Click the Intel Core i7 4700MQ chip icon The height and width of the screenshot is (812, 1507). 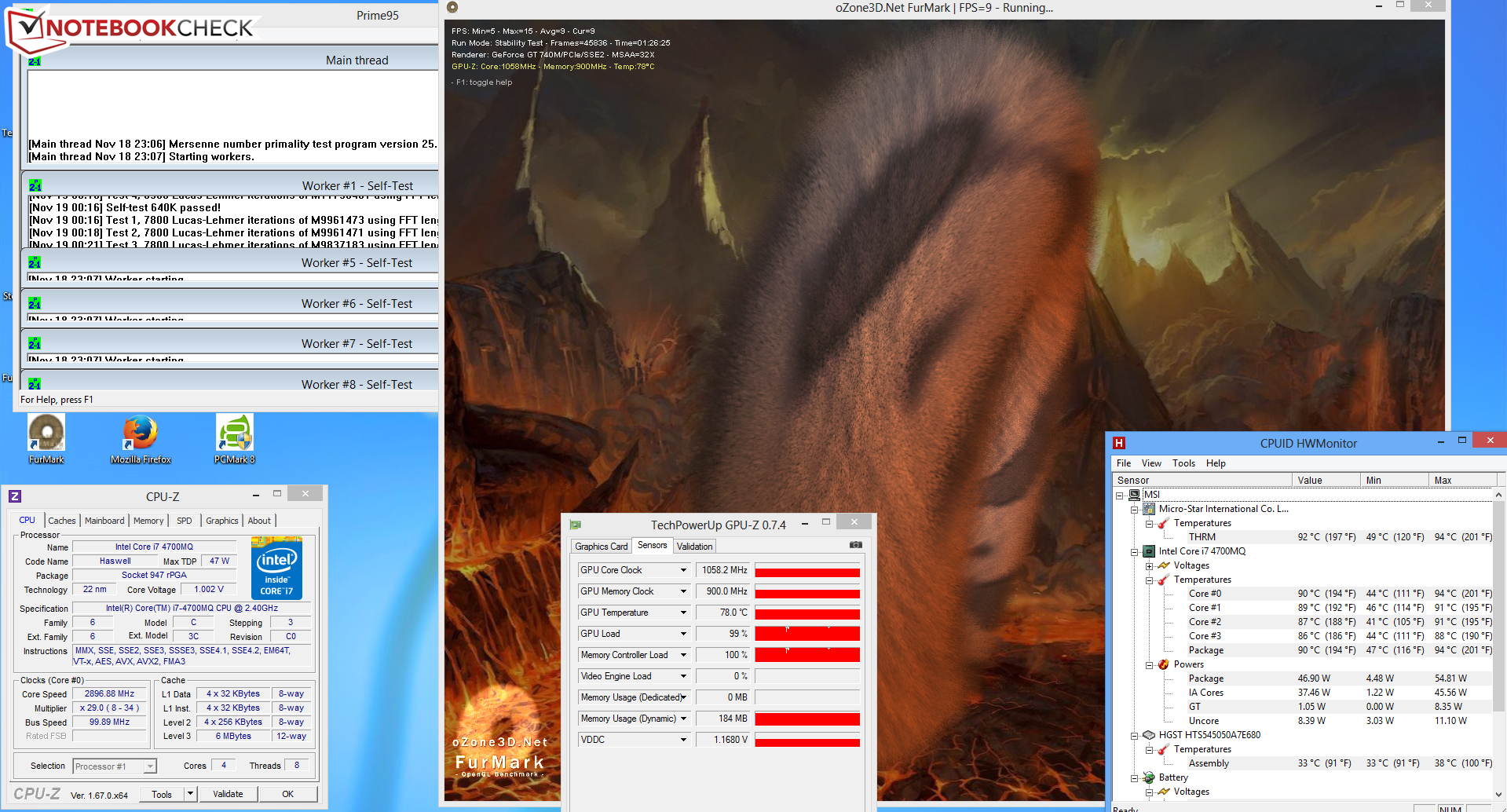[1149, 551]
